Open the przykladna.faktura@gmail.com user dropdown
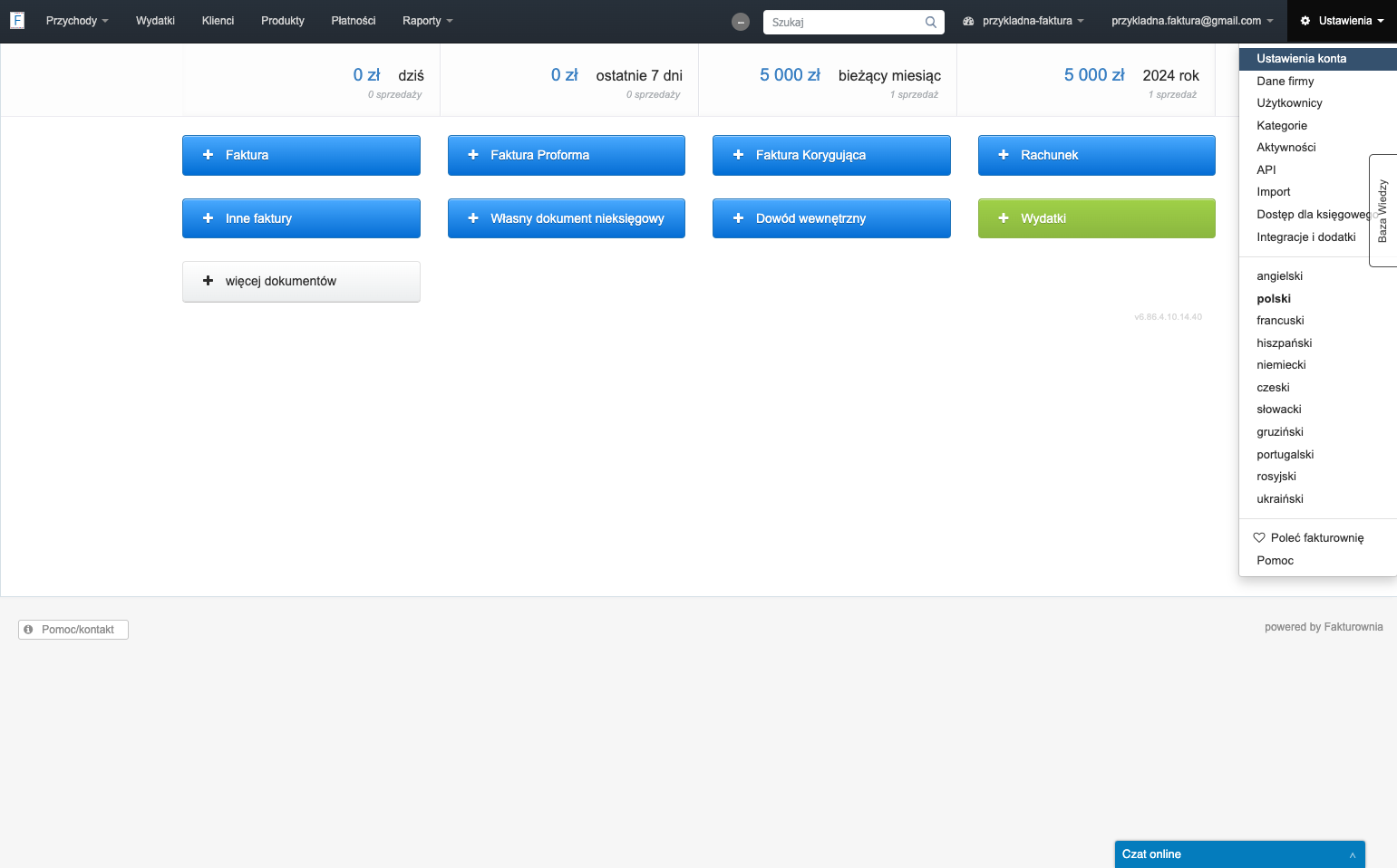 pos(1192,21)
